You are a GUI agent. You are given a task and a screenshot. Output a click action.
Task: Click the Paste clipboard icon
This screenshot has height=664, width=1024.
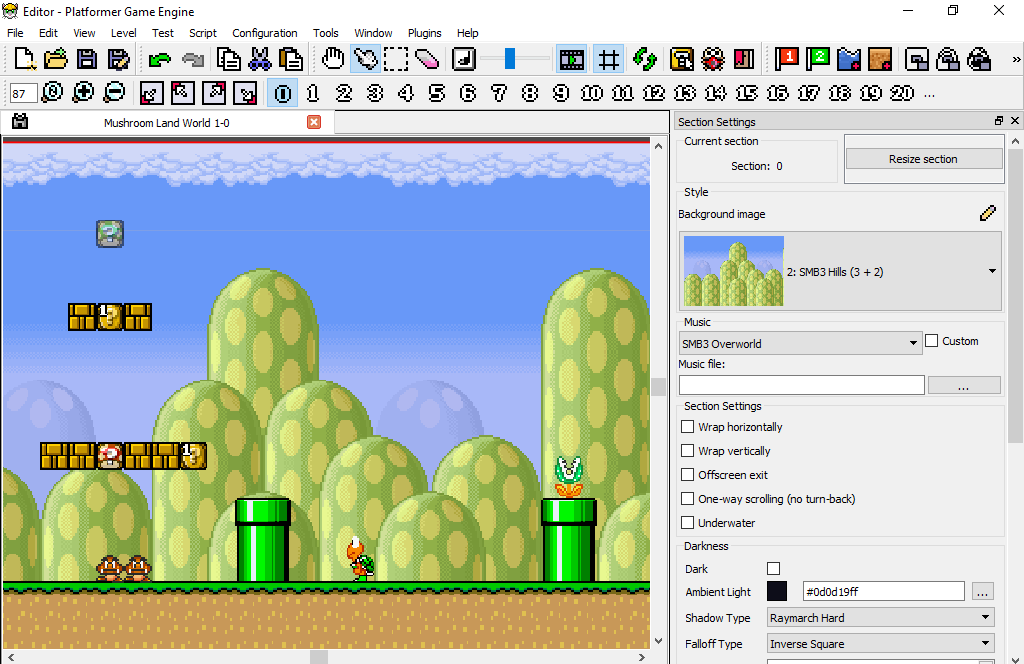point(291,59)
